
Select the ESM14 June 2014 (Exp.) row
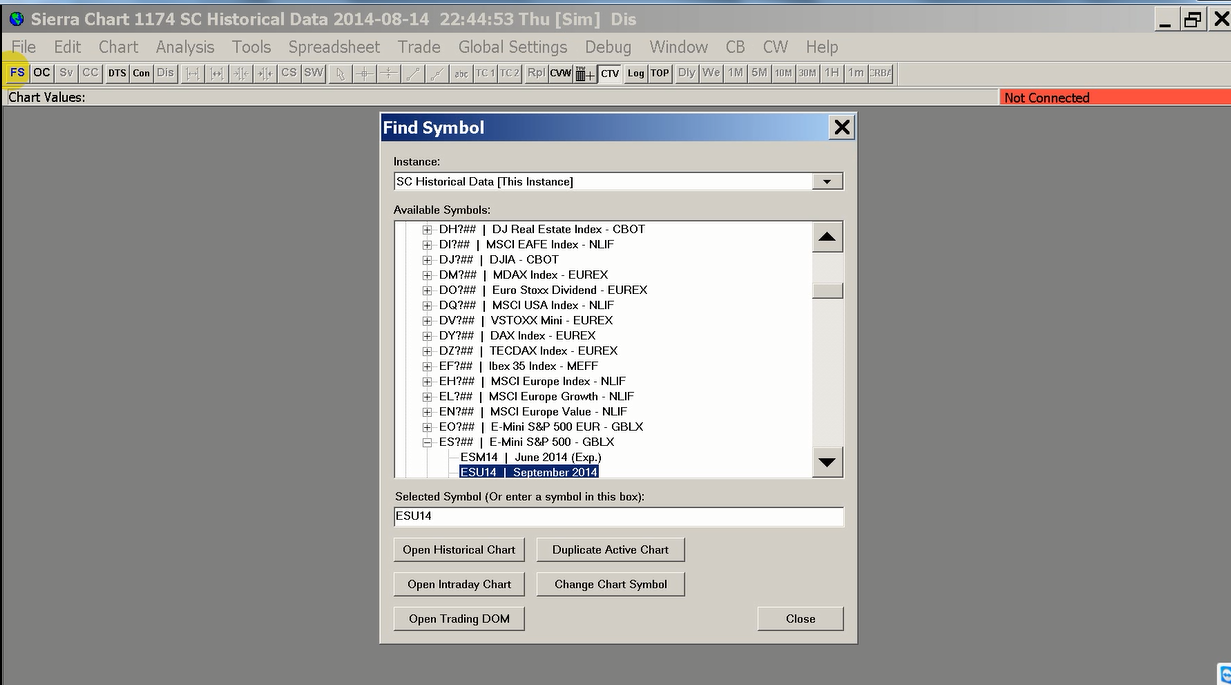pyautogui.click(x=531, y=458)
